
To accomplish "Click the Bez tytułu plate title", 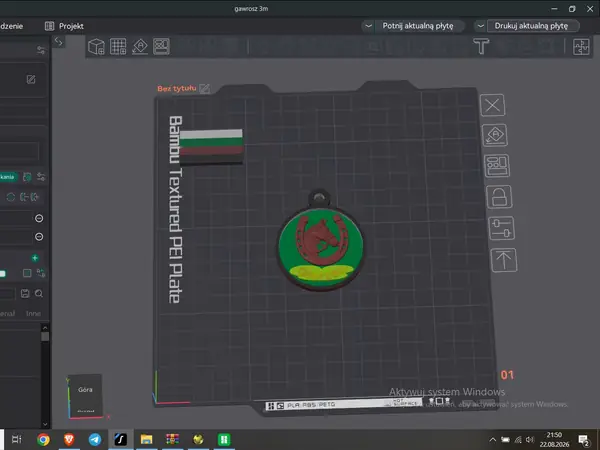I will [x=177, y=88].
